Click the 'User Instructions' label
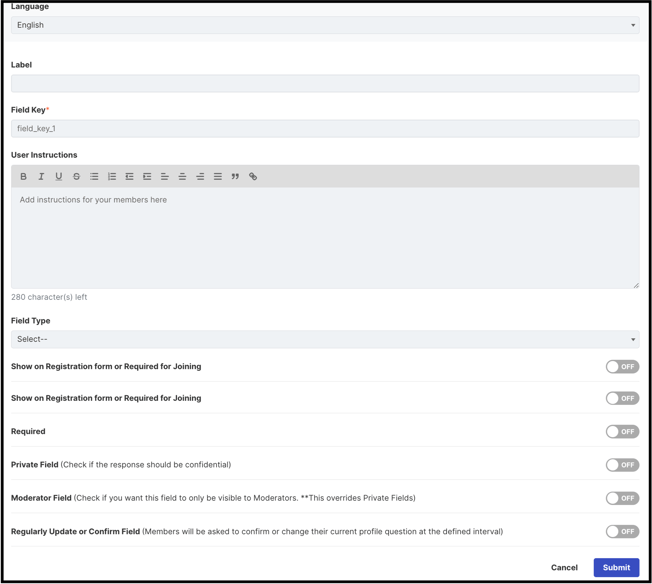 click(x=44, y=155)
